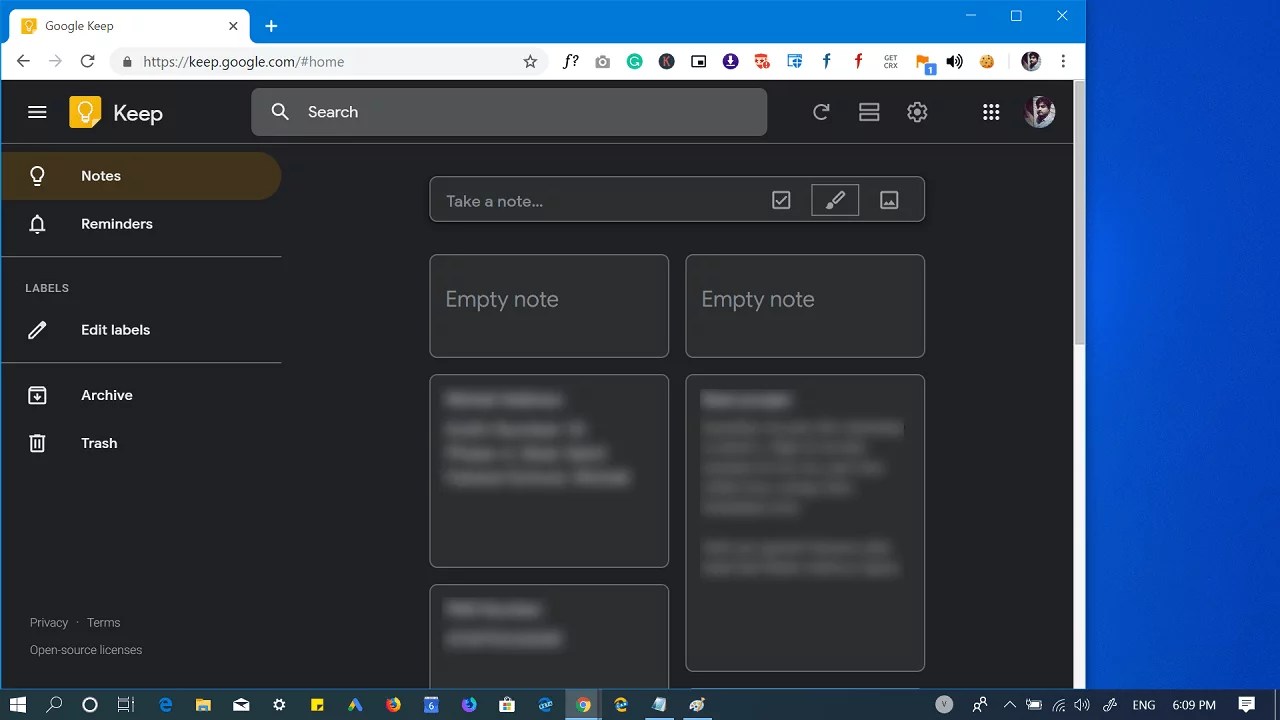This screenshot has width=1280, height=720.
Task: Click the Get CRX extension
Action: 890,61
